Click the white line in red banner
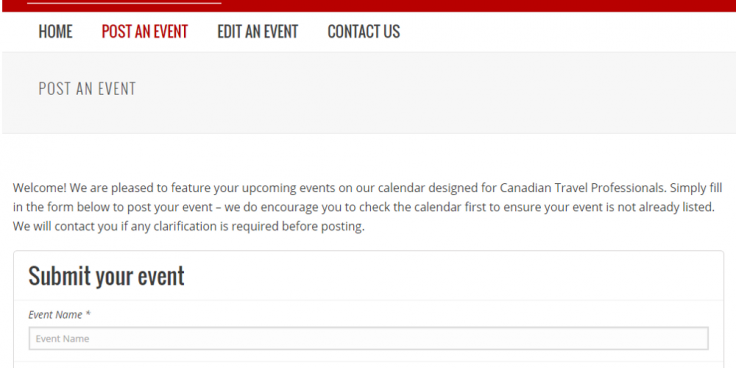 coord(124,3)
